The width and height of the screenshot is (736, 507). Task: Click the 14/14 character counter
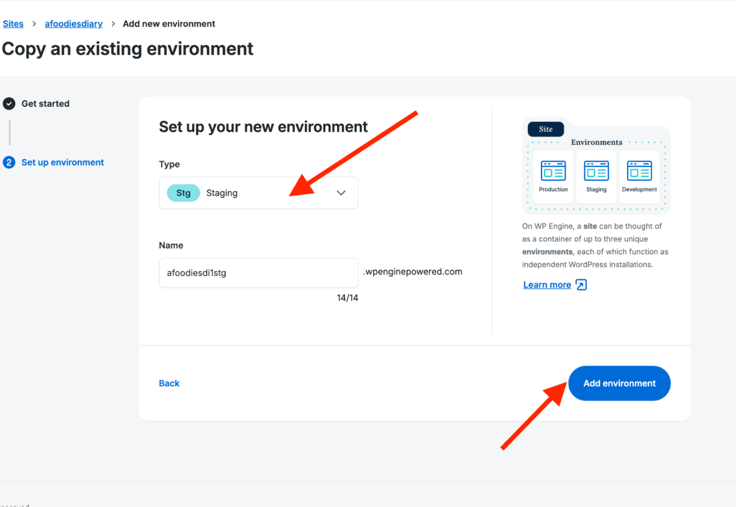(347, 298)
